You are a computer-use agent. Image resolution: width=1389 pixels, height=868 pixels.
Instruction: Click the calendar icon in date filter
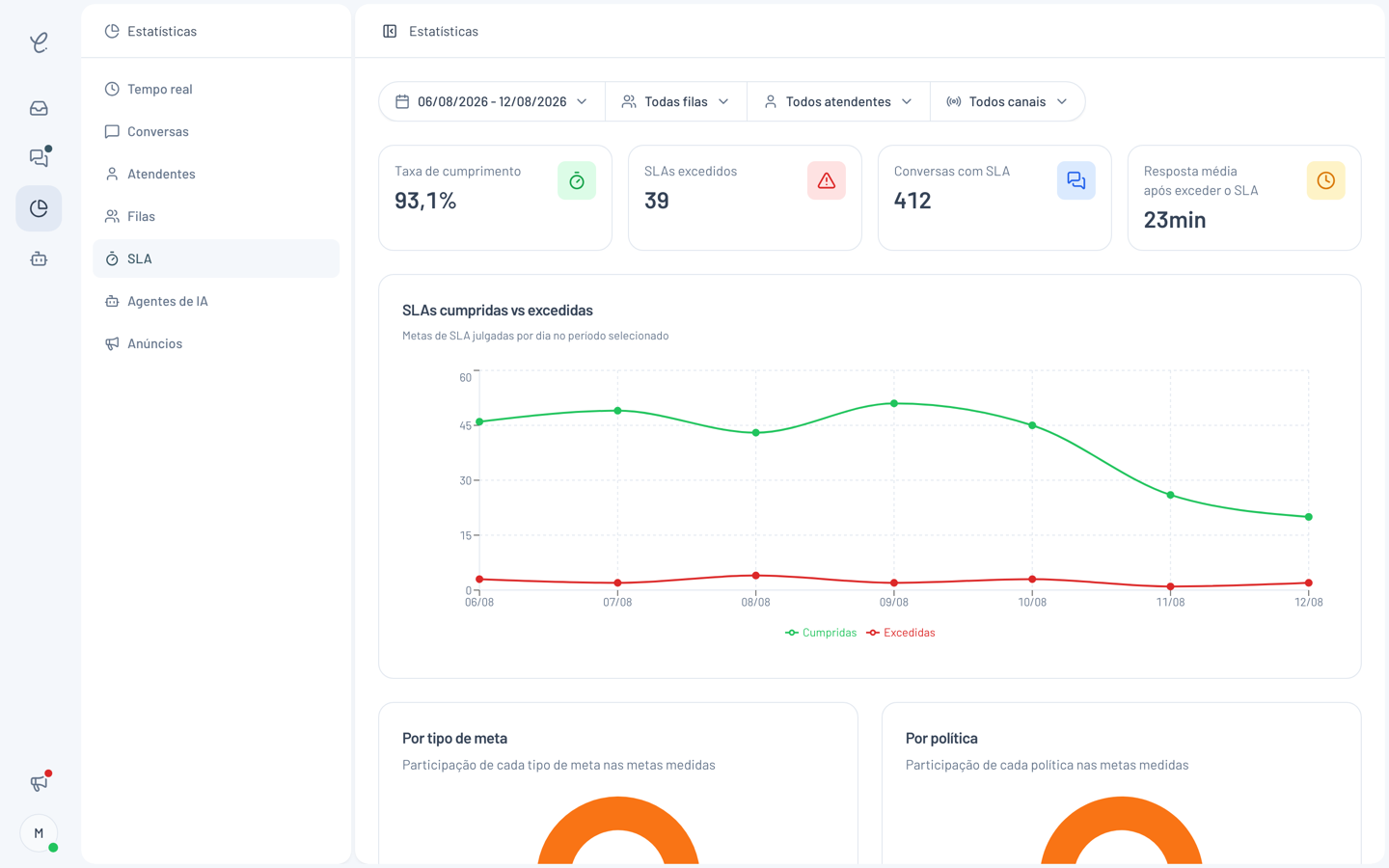(x=402, y=101)
